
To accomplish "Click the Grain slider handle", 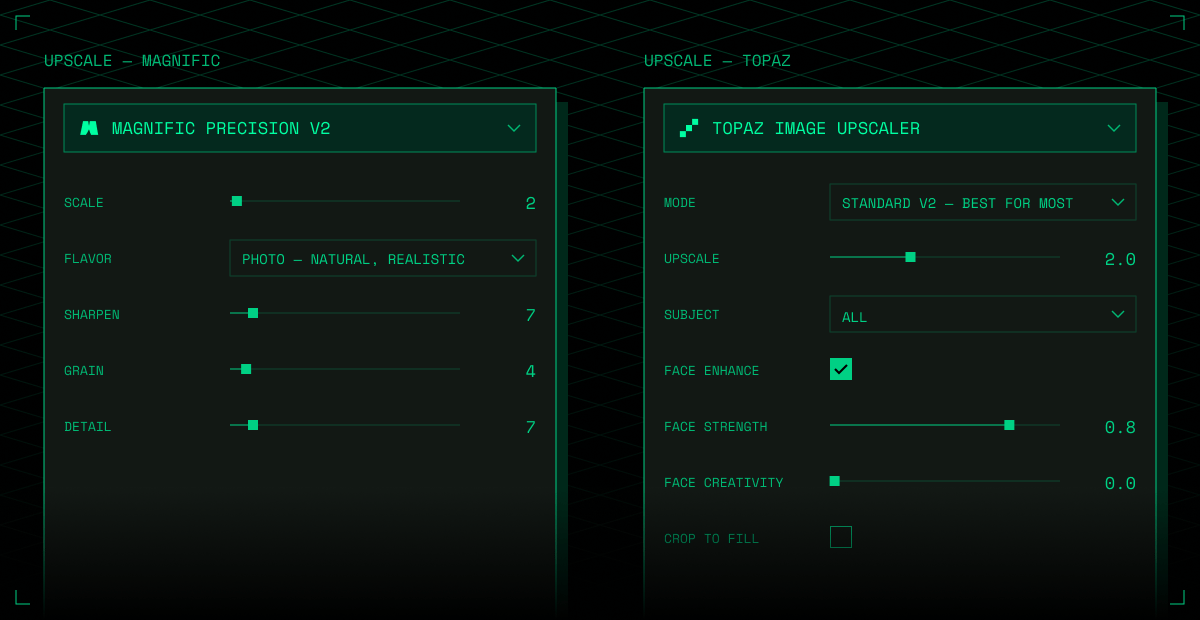I will (x=246, y=369).
